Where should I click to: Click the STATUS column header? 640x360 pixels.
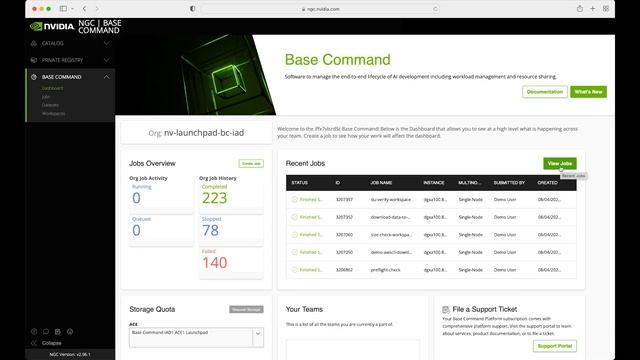tap(300, 183)
